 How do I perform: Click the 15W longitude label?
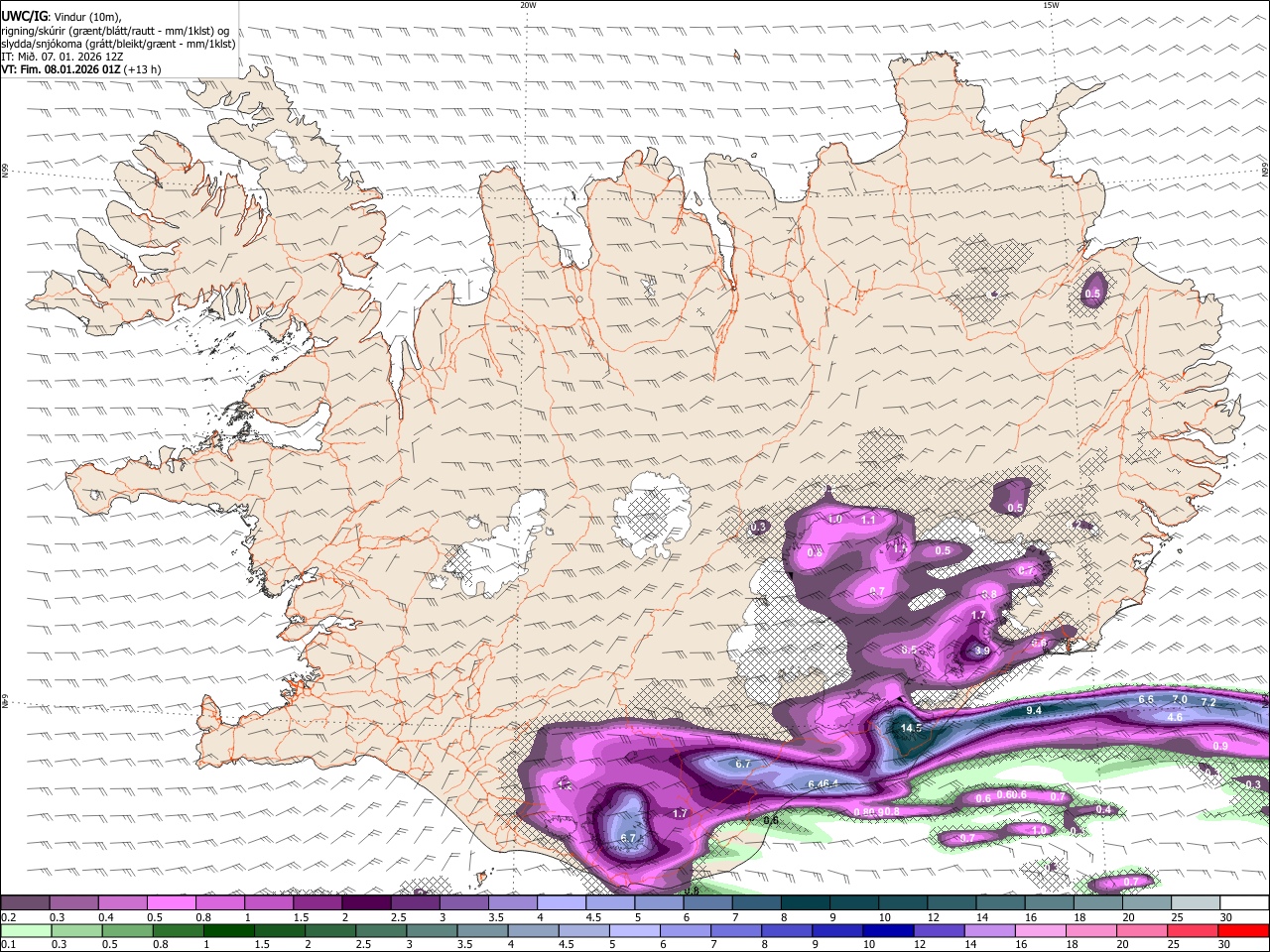[x=1051, y=5]
